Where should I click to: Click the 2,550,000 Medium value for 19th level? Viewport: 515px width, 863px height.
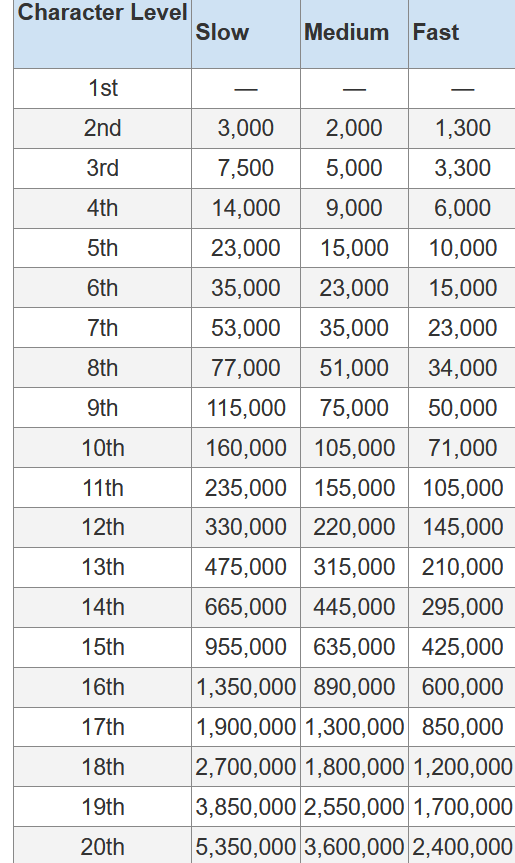(x=354, y=807)
